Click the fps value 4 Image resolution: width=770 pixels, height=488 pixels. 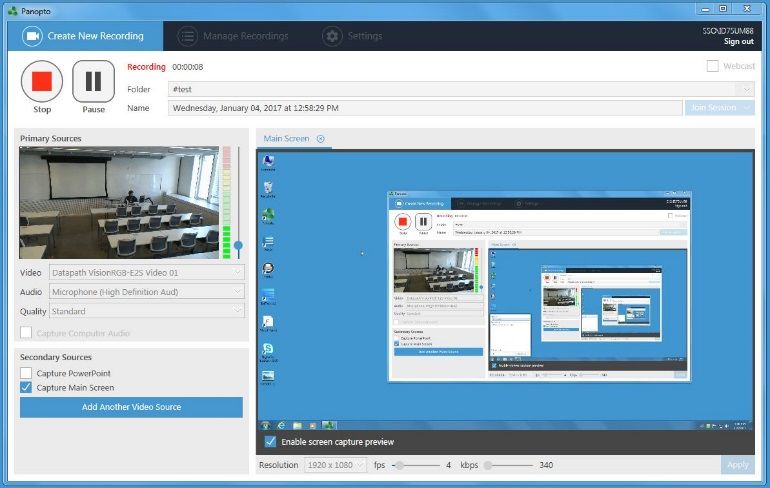click(448, 465)
